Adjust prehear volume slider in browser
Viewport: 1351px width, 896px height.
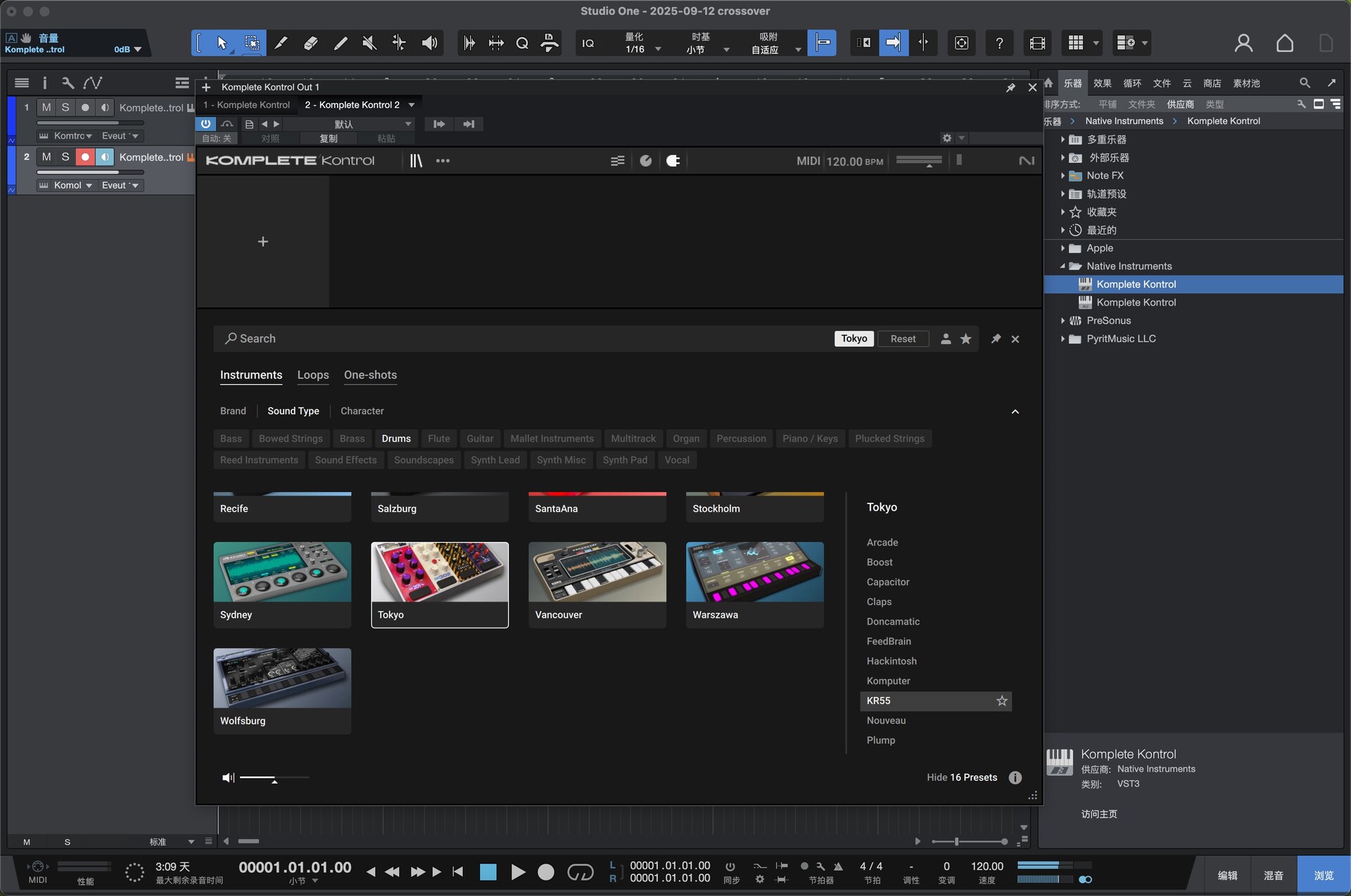pyautogui.click(x=274, y=778)
